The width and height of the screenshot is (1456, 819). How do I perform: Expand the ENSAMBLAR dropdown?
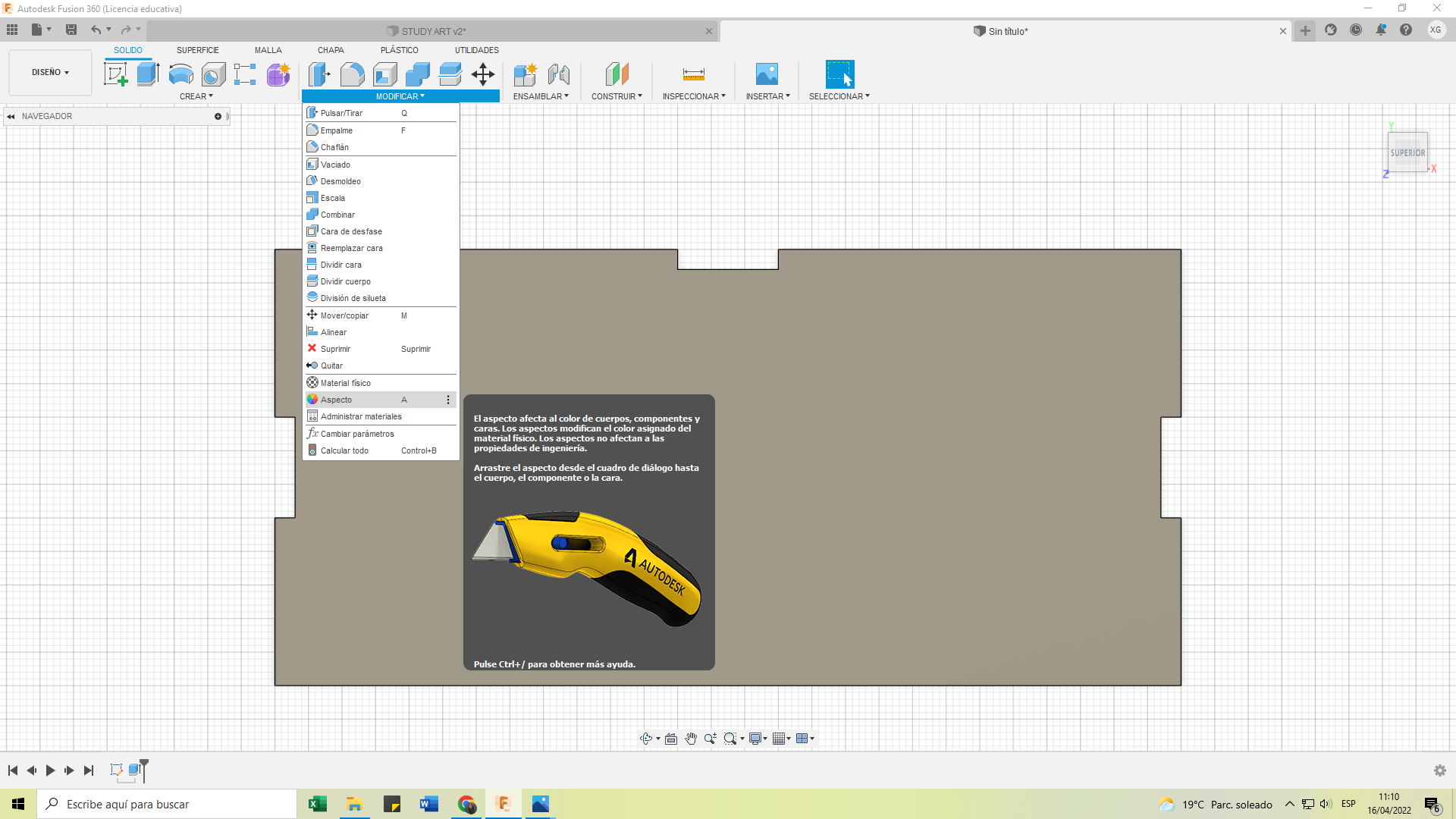click(x=541, y=96)
